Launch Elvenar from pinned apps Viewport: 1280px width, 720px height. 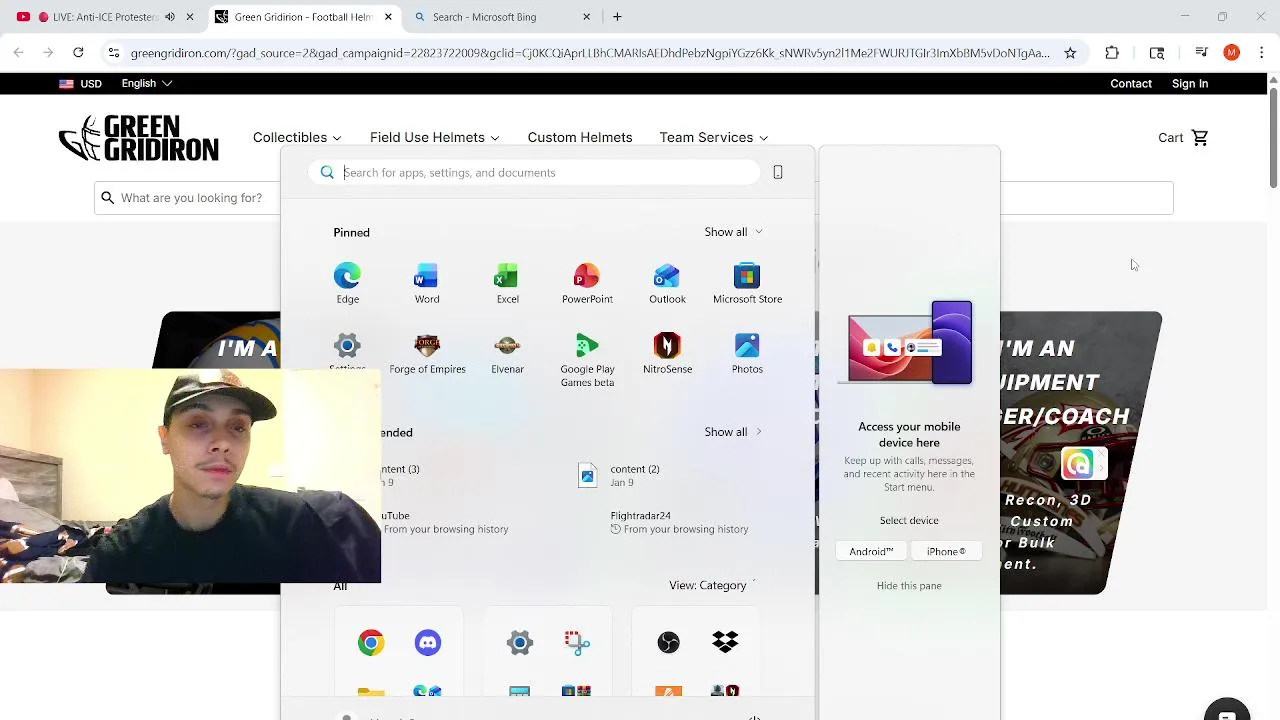click(507, 354)
